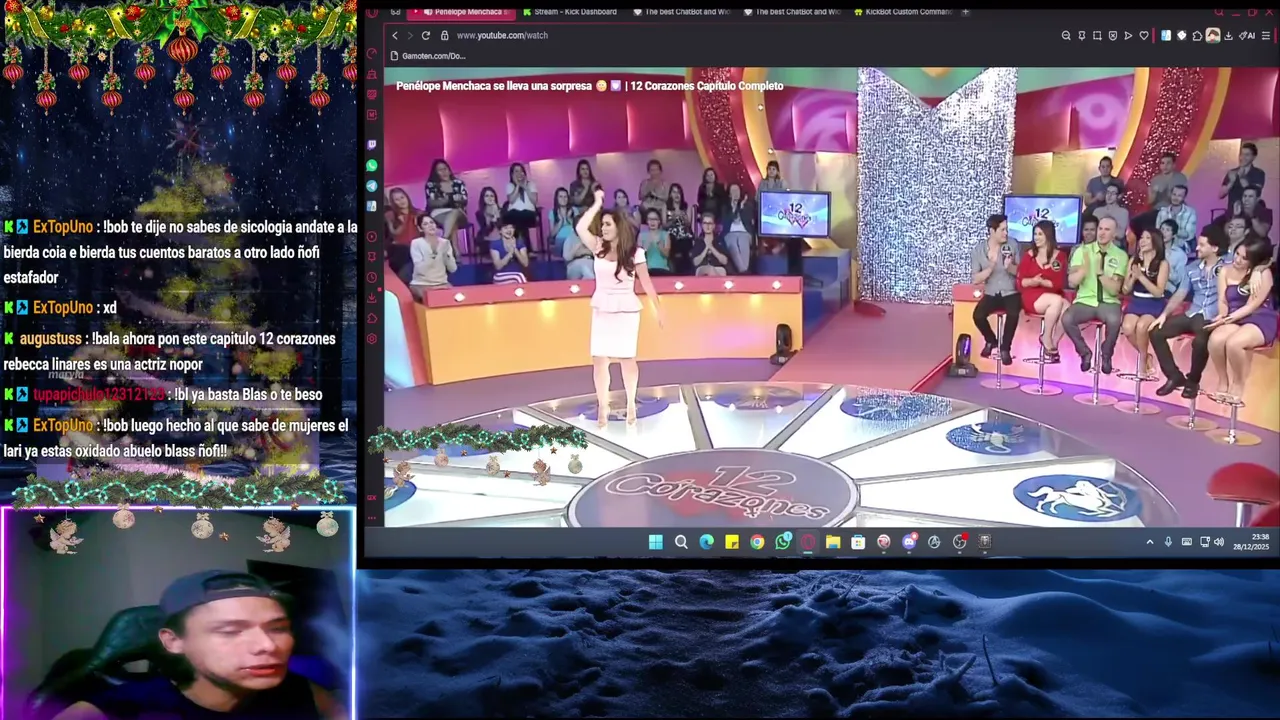Open the Opera GX menu logo
The image size is (1280, 720).
tap(372, 12)
